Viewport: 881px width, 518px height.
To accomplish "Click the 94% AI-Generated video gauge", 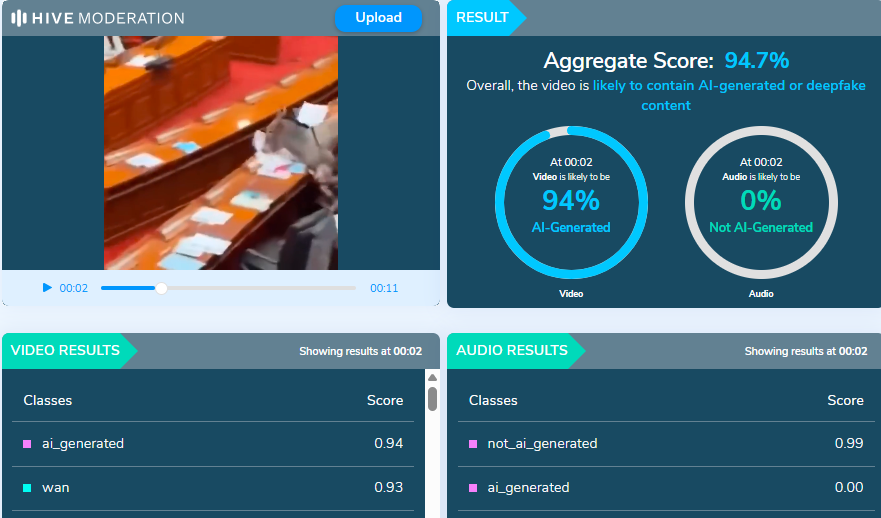I will 570,202.
